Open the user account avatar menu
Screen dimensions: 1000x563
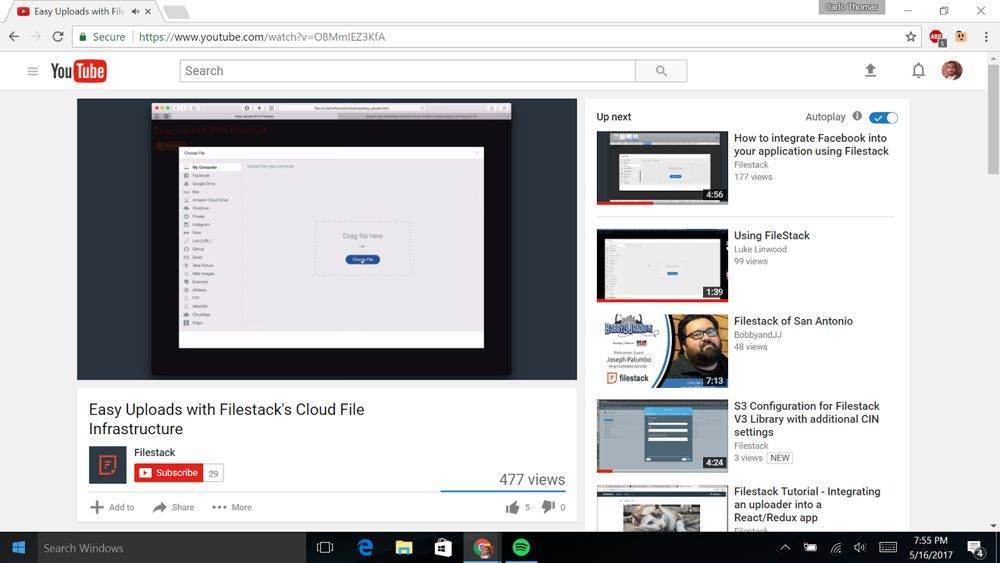(x=952, y=70)
